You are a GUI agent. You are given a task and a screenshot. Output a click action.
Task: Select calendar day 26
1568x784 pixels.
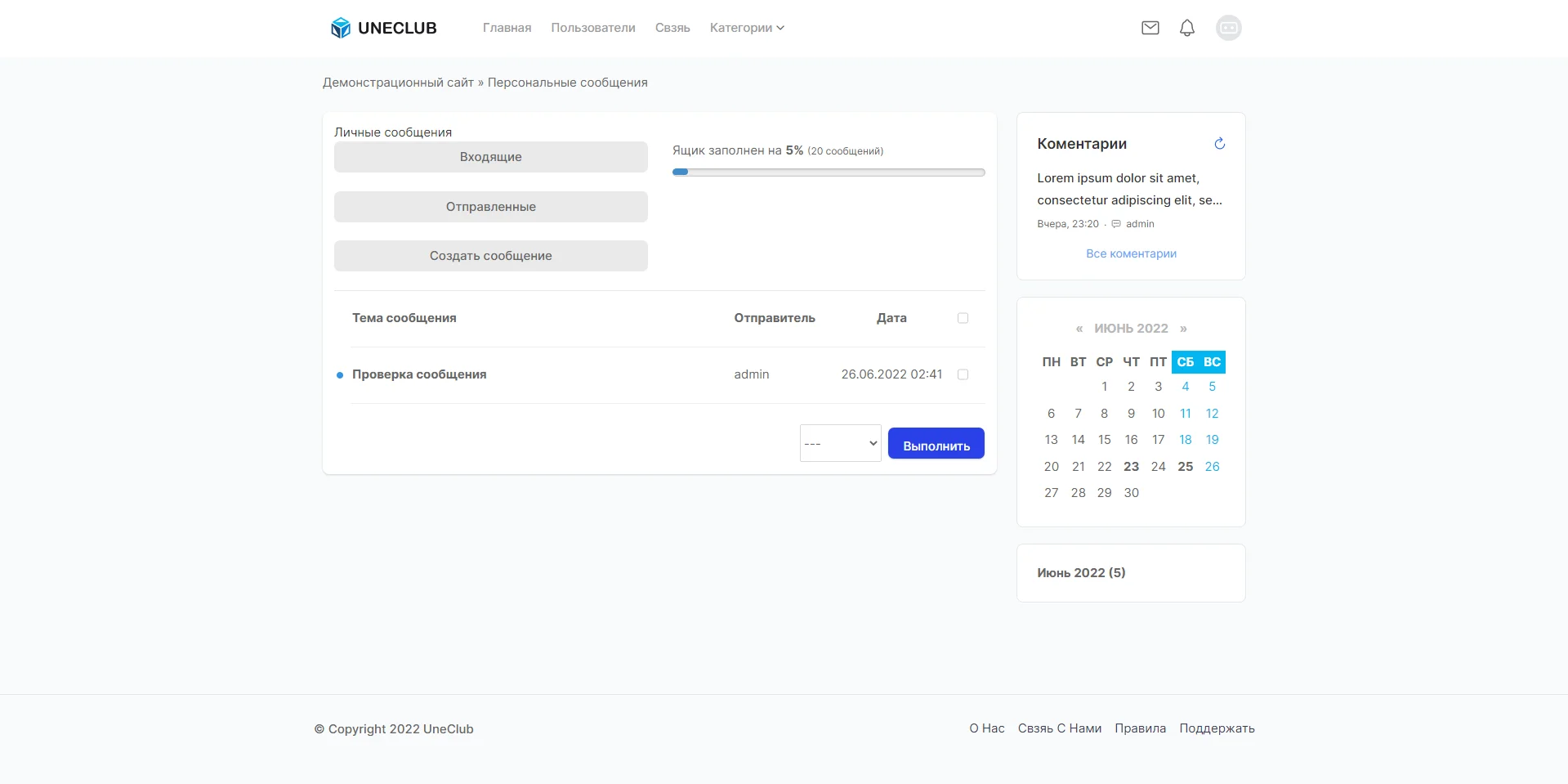[x=1212, y=467]
